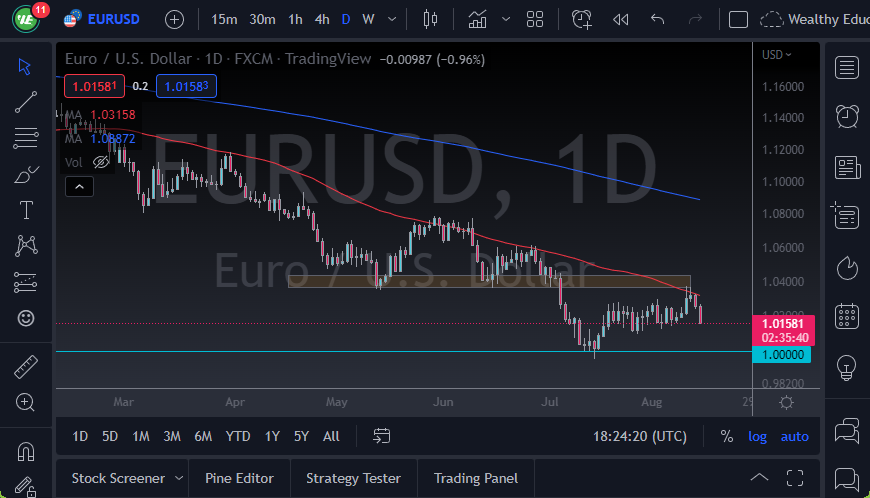
Task: Toggle the percent scale mode
Action: click(x=726, y=436)
